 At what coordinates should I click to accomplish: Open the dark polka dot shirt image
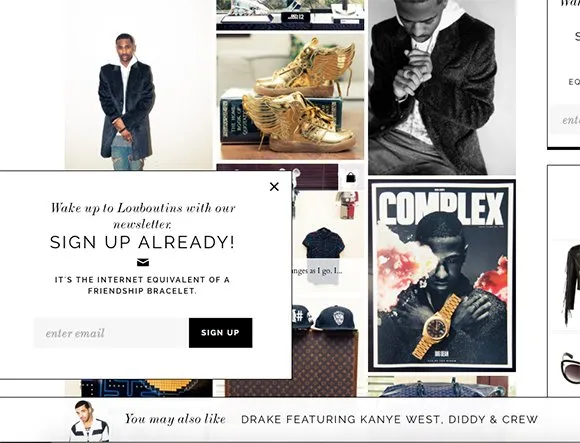click(323, 243)
